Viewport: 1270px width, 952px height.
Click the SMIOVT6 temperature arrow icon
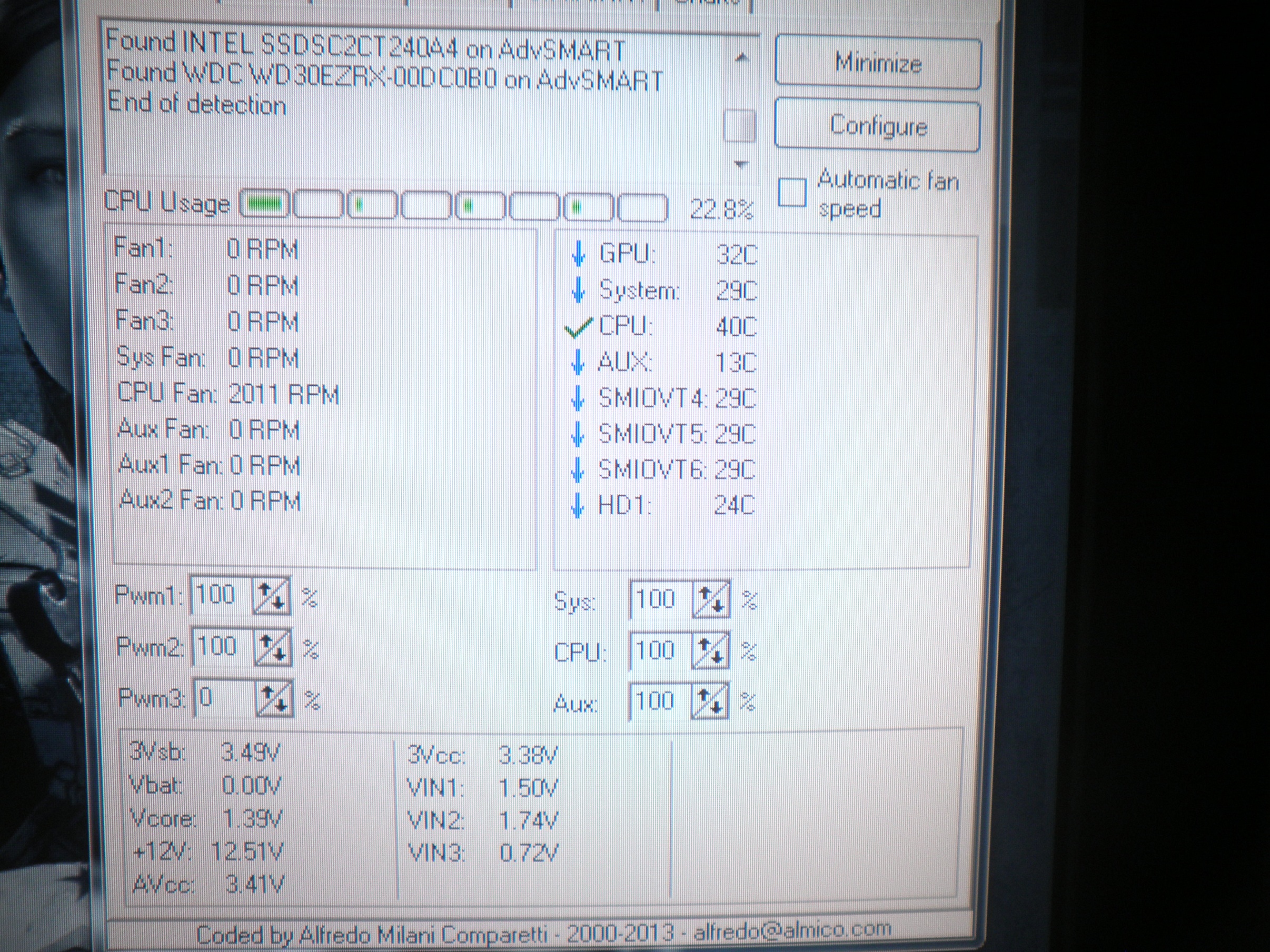click(578, 470)
